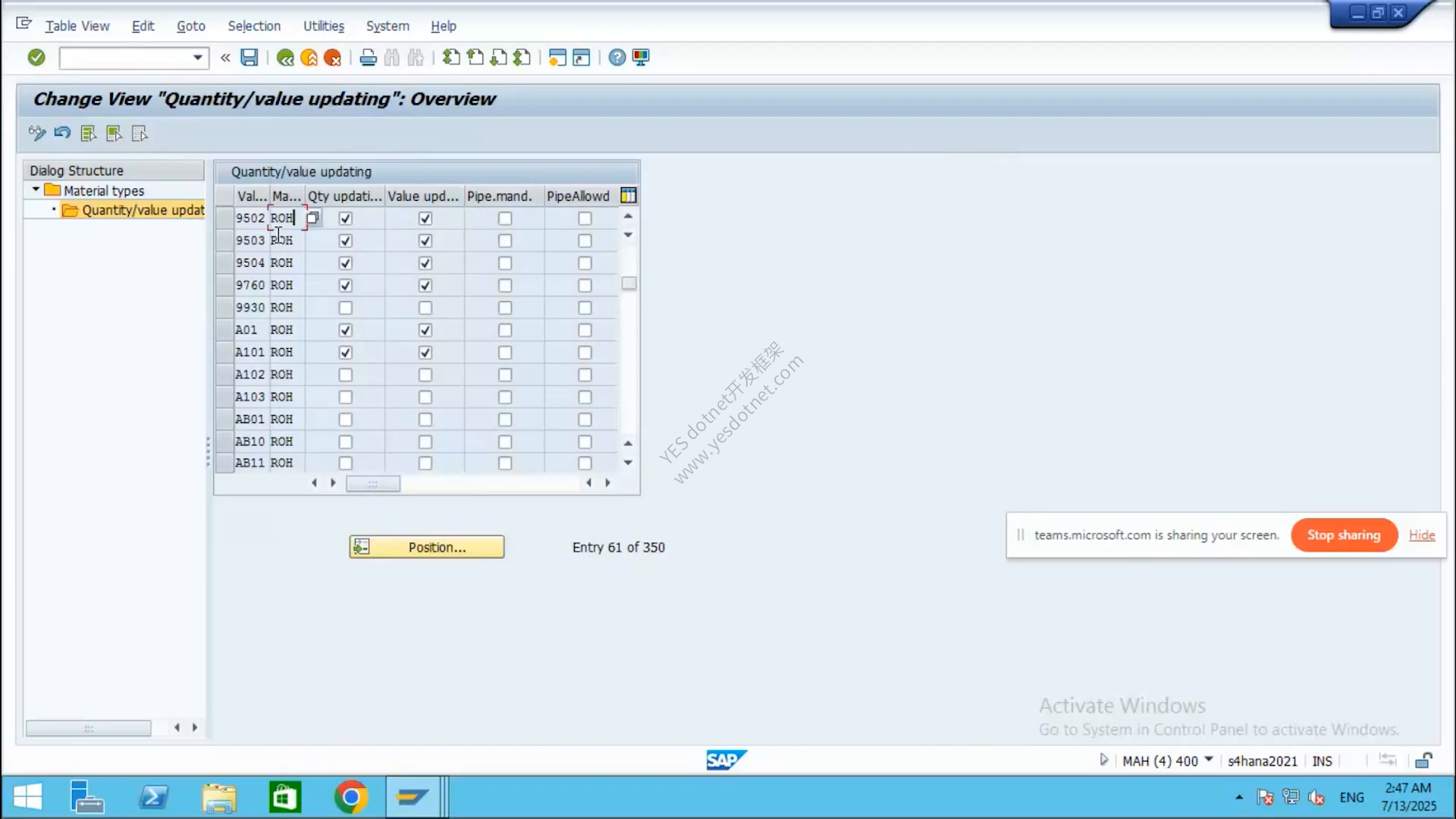Screen dimensions: 1456x819
Task: Click the table horizontal scrollbar thumb
Action: [373, 483]
